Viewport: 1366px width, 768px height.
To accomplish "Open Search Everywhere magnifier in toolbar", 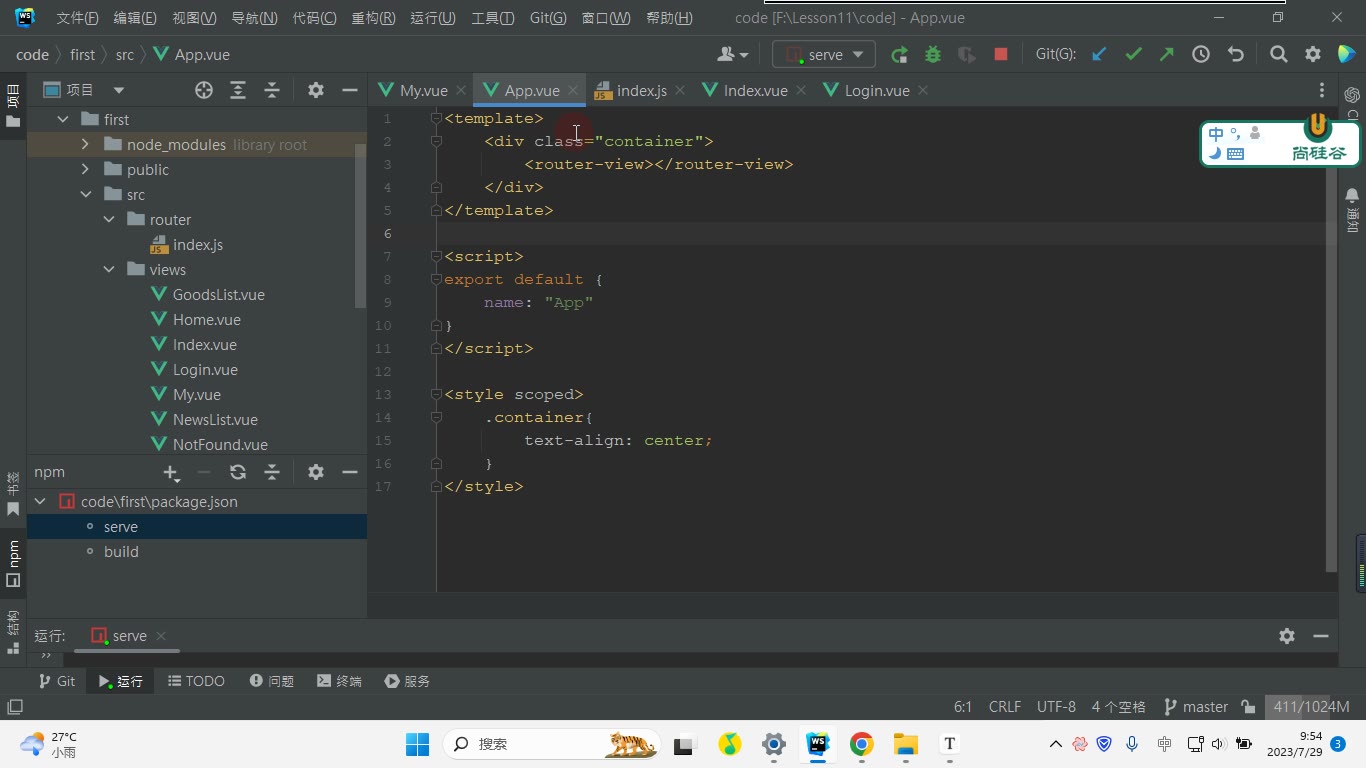I will click(x=1278, y=54).
